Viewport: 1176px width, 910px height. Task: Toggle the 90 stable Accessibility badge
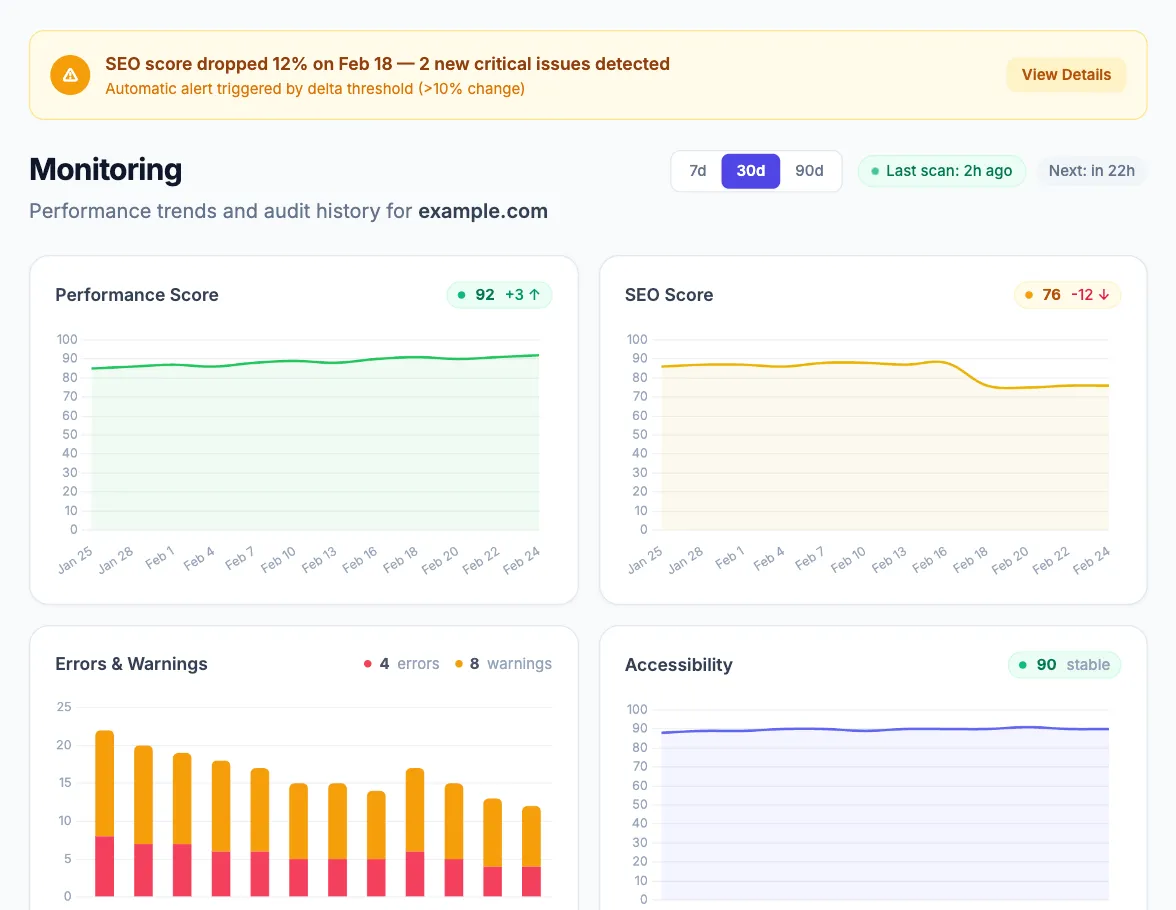pyautogui.click(x=1064, y=664)
